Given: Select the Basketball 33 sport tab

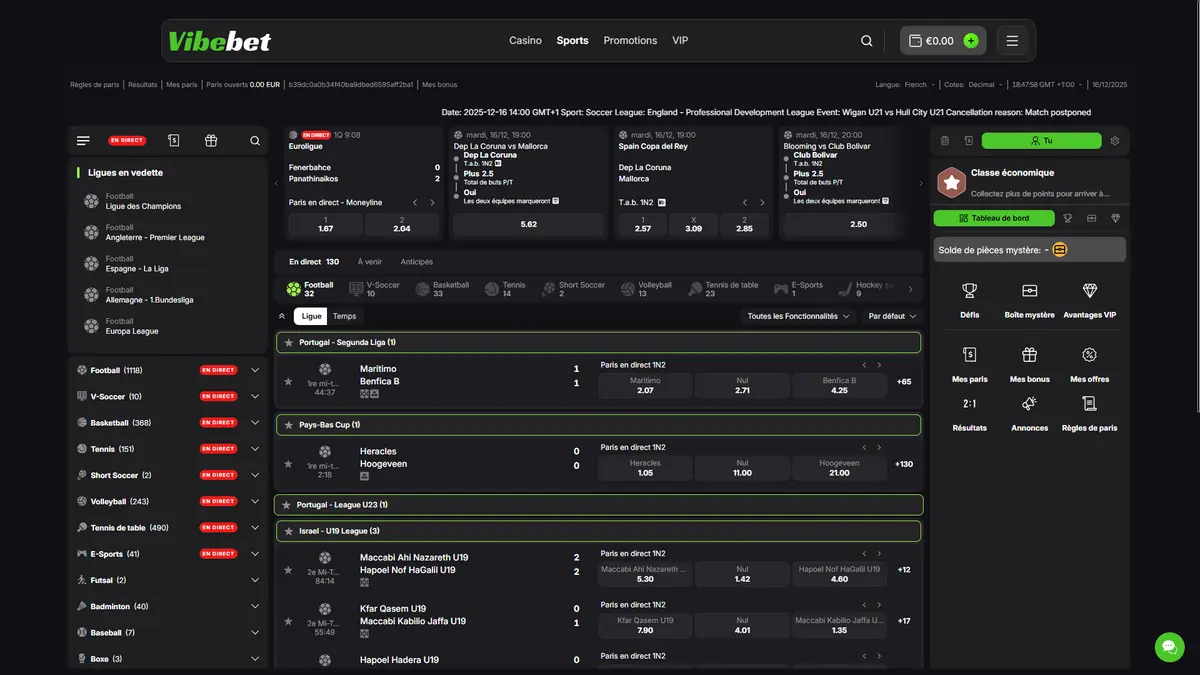Looking at the screenshot, I should [x=442, y=289].
